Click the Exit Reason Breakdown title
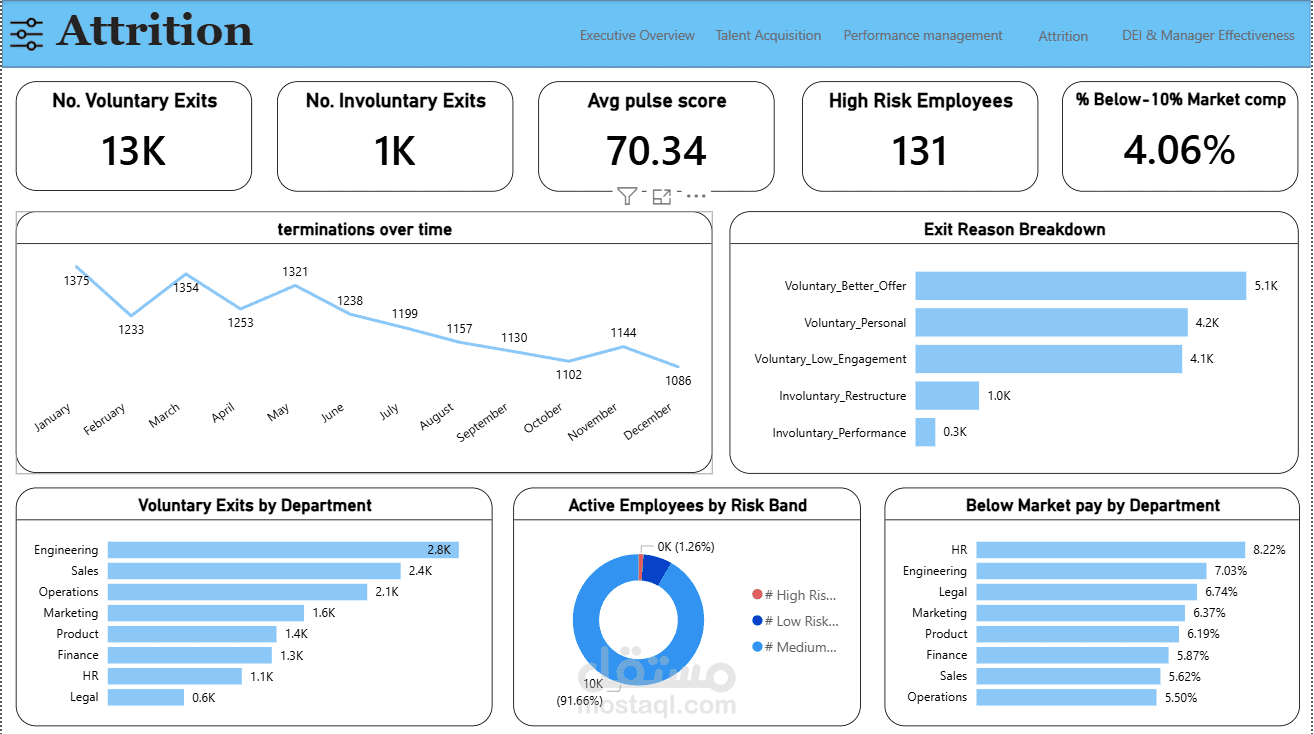Screen dimensions: 1314x734 coord(1014,229)
